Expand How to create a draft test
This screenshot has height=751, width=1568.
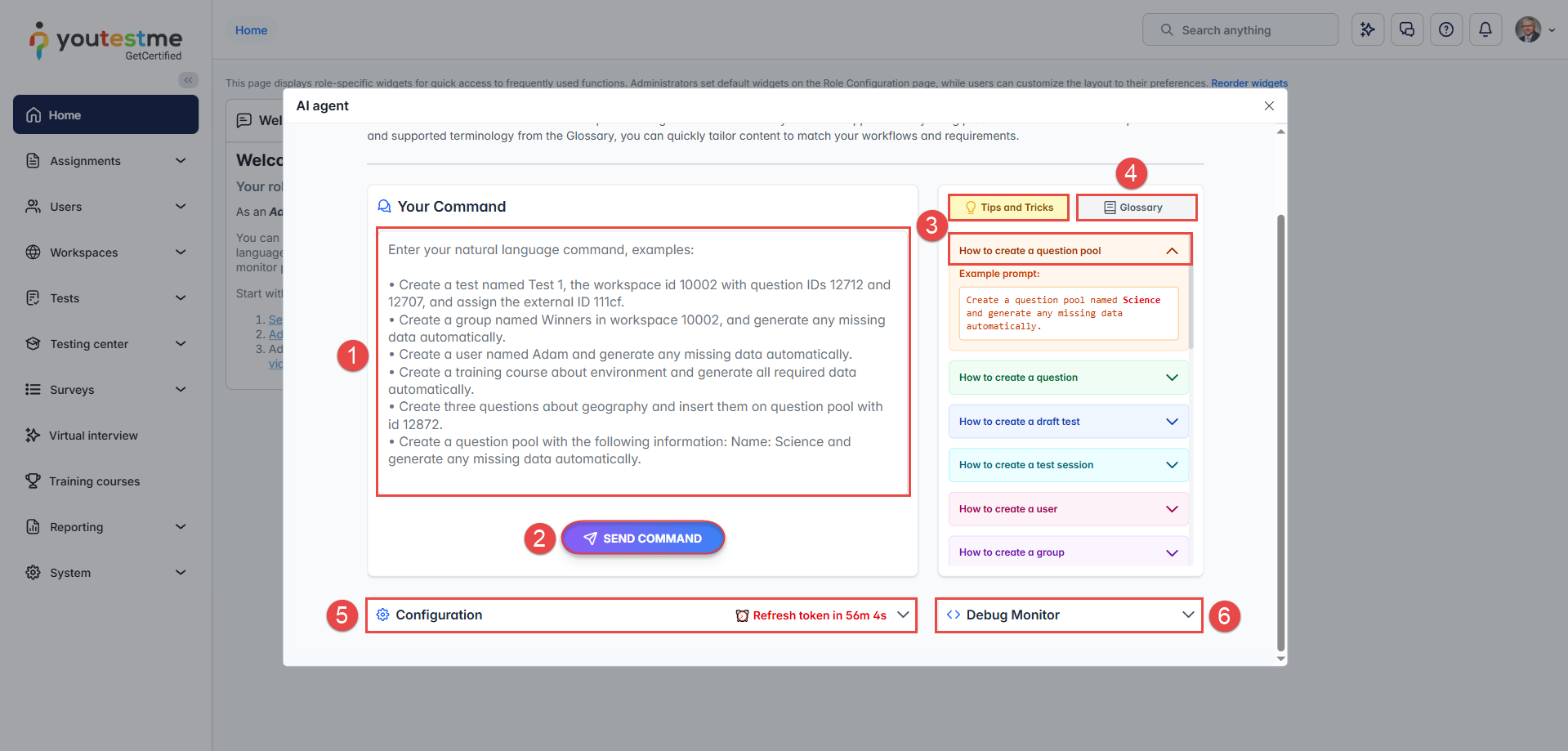tap(1171, 422)
